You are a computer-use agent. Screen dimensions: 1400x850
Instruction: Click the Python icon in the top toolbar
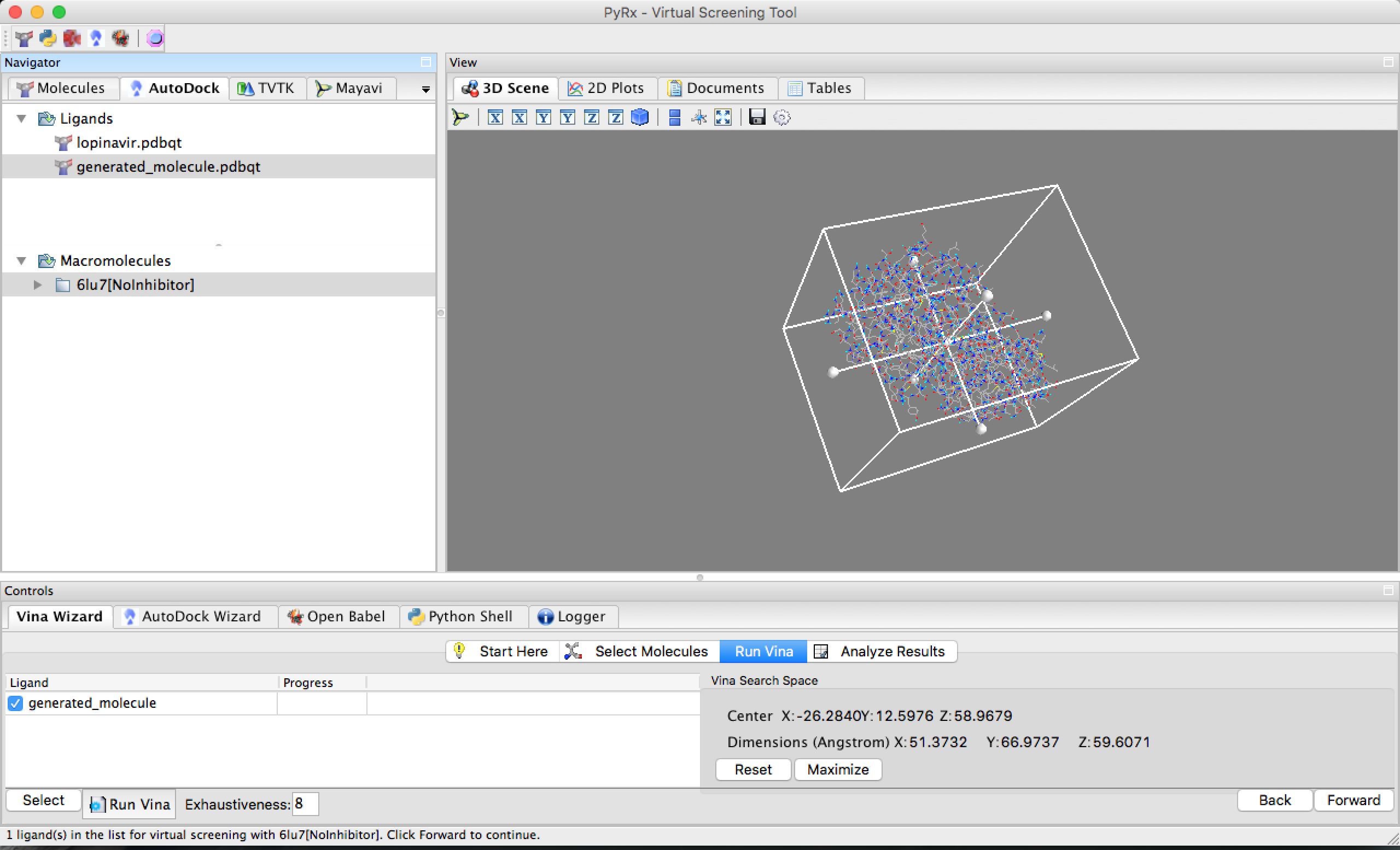(x=48, y=39)
